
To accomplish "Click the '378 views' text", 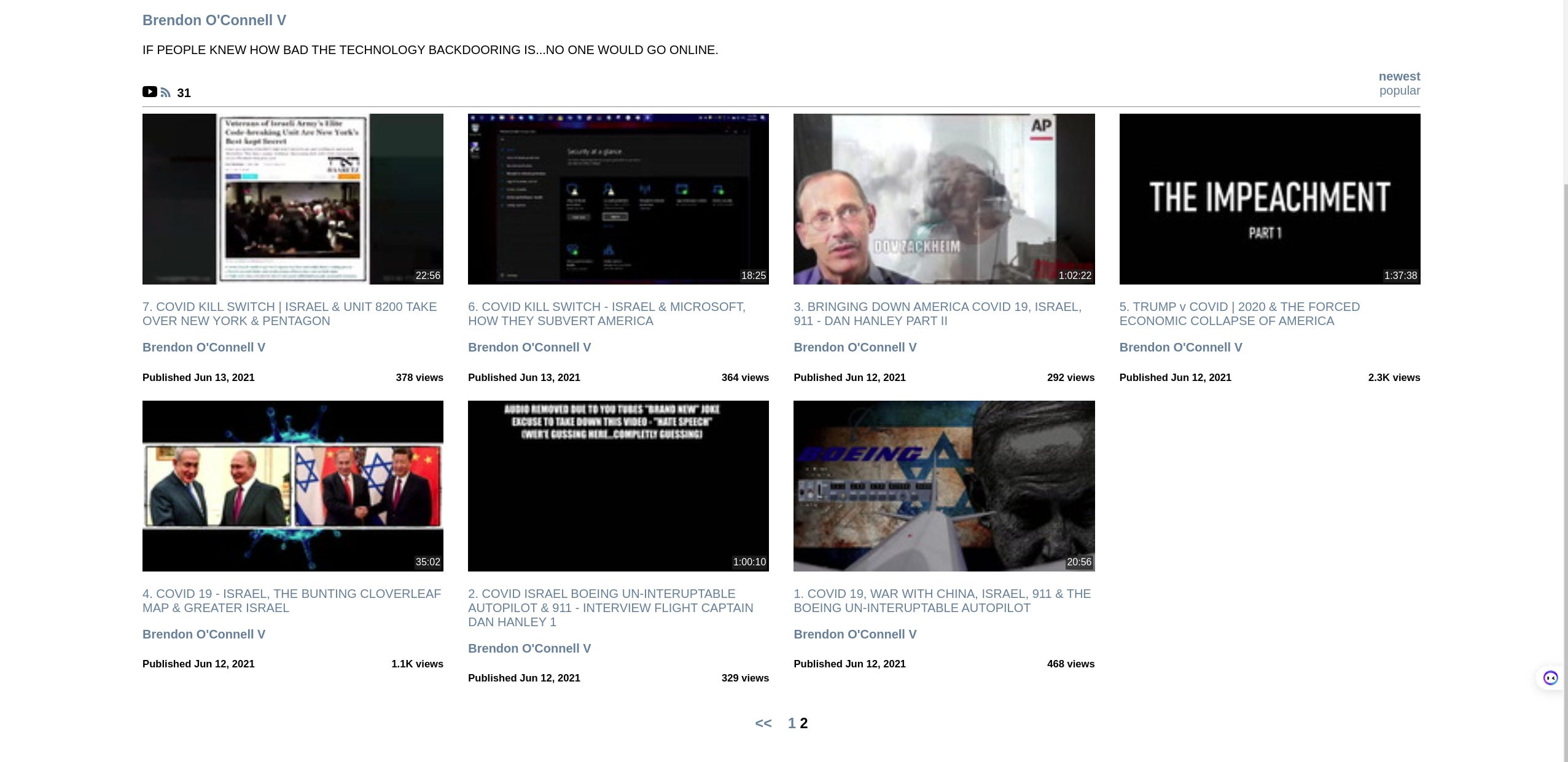I will [x=419, y=377].
